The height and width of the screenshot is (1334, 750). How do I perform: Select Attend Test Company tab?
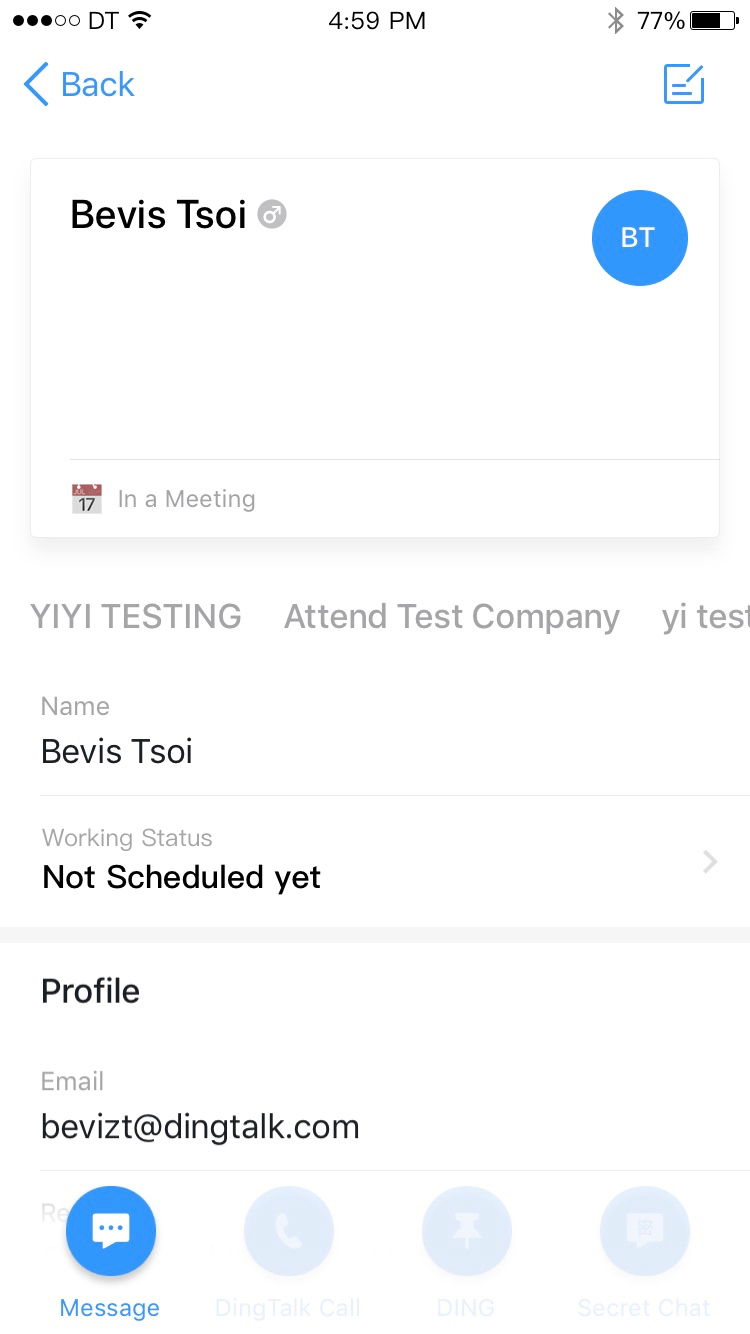pyautogui.click(x=452, y=617)
